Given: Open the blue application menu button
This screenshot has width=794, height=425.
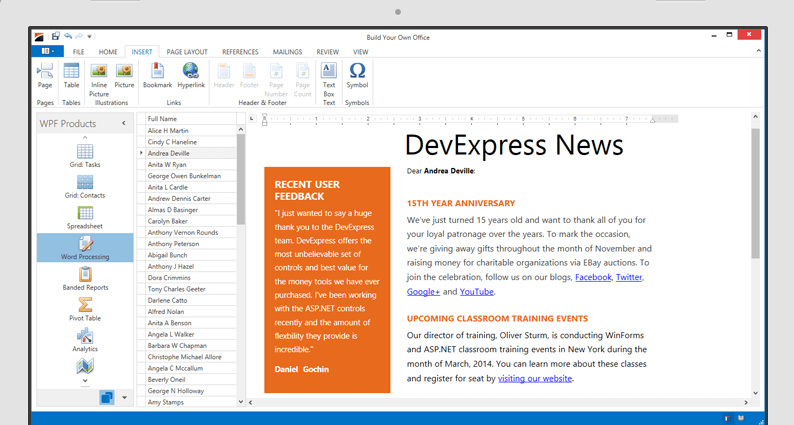Looking at the screenshot, I should (48, 51).
